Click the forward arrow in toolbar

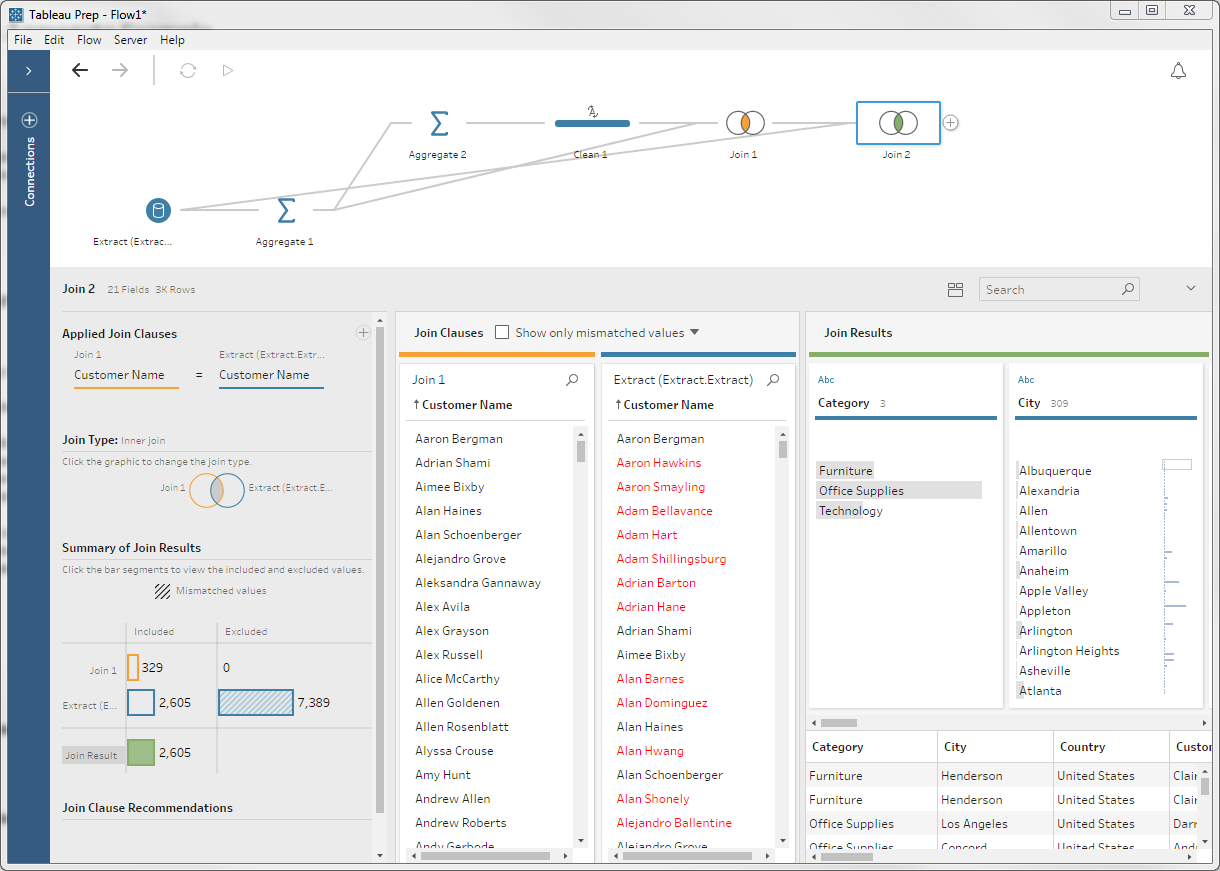point(120,70)
